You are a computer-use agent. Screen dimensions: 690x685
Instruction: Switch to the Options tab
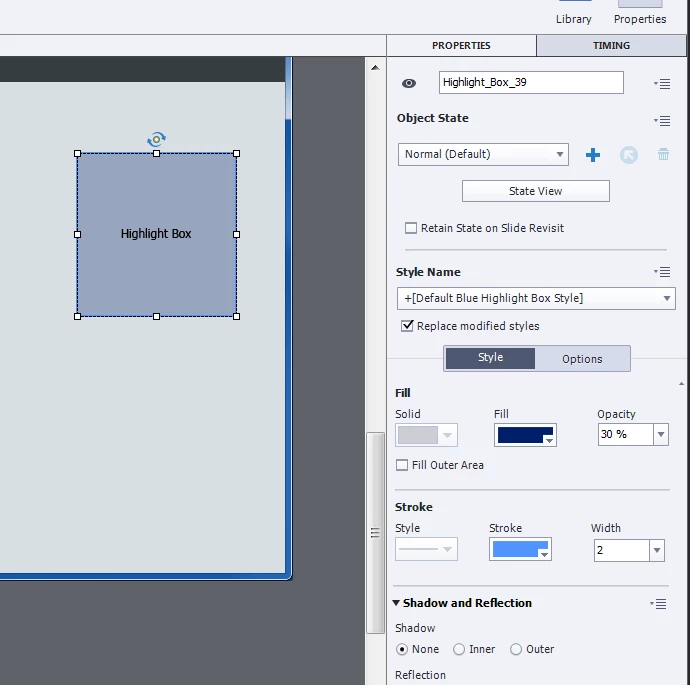(x=582, y=359)
